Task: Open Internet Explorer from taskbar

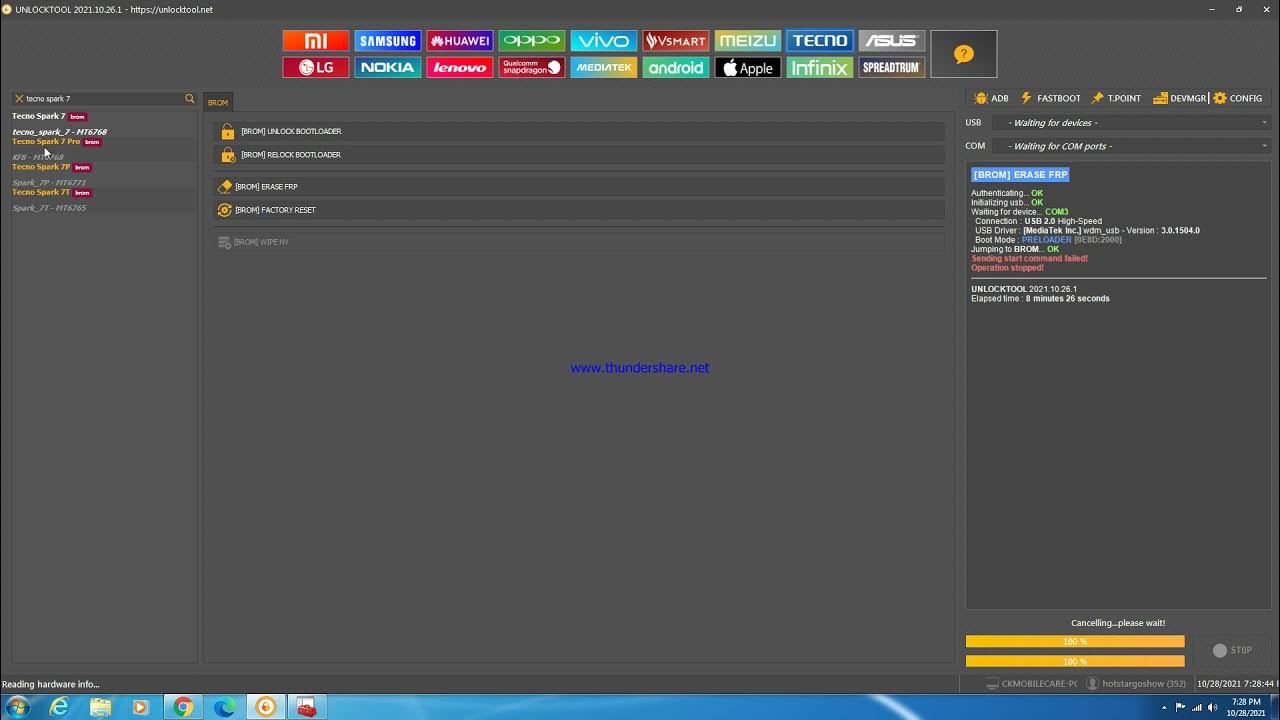Action: (x=60, y=707)
